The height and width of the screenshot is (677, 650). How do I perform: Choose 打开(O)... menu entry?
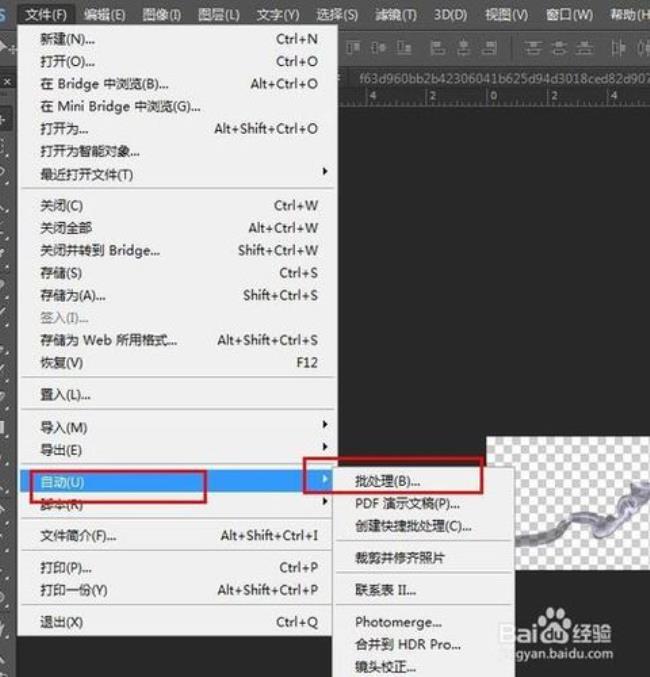[x=178, y=62]
